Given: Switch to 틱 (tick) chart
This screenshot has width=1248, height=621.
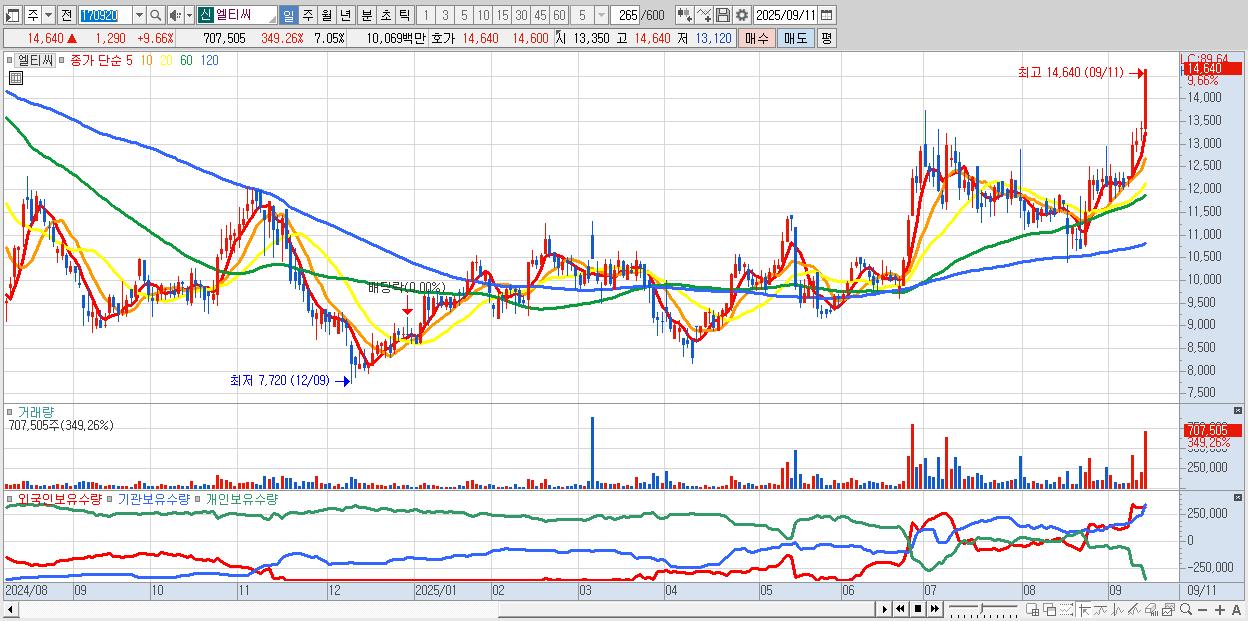Looking at the screenshot, I should pos(404,15).
